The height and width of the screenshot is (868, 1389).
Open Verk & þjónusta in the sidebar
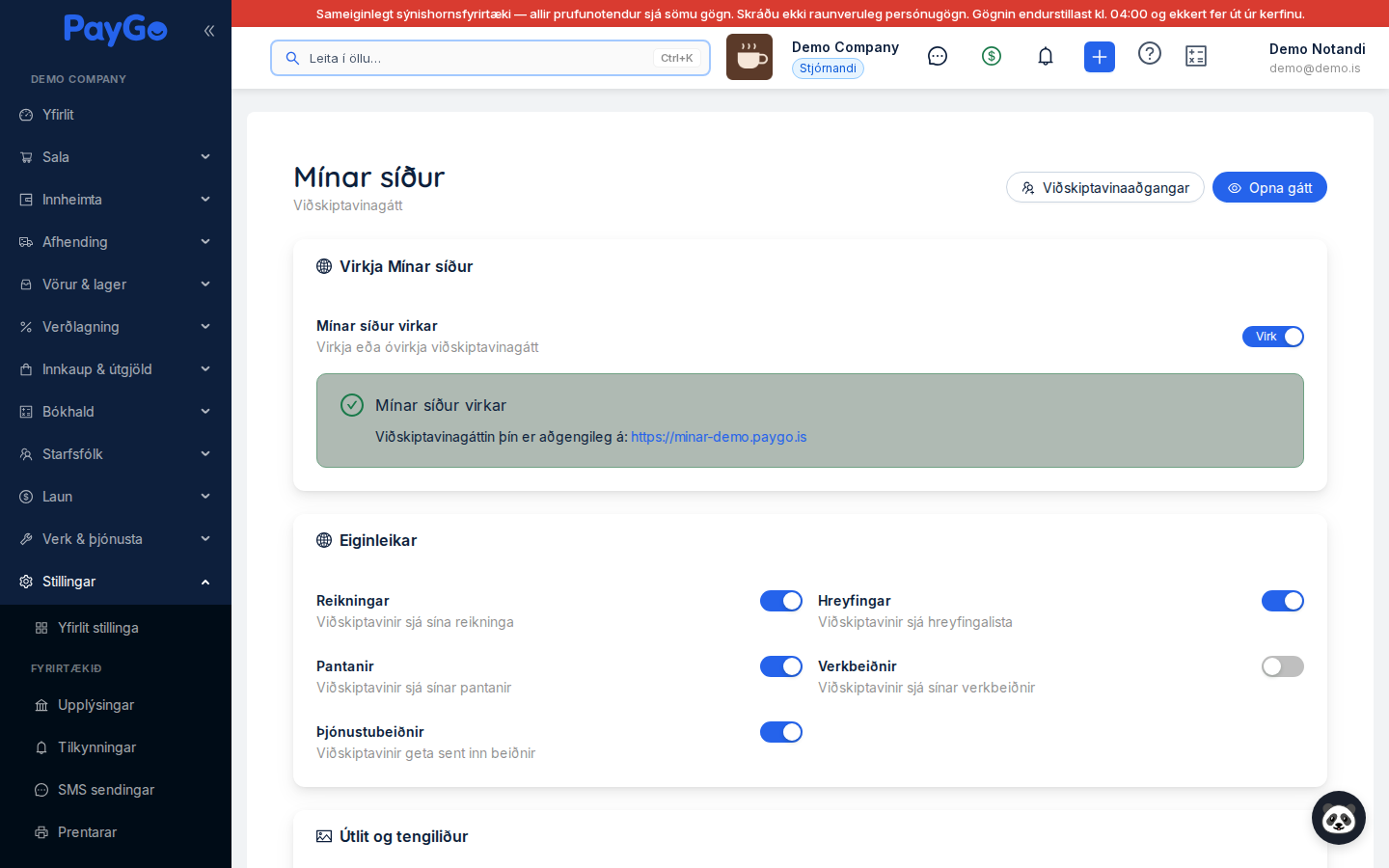pos(116,539)
